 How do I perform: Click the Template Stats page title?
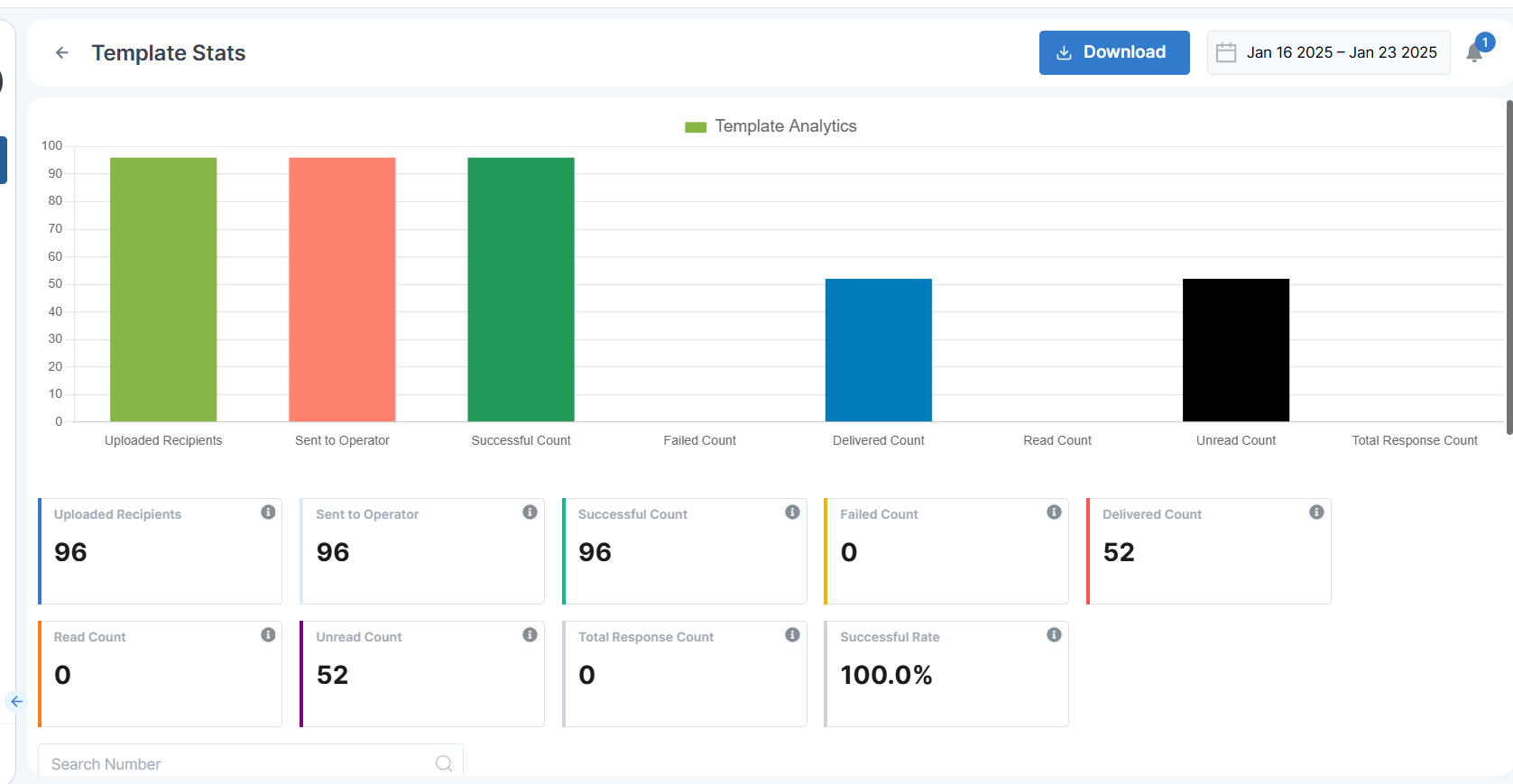[169, 53]
